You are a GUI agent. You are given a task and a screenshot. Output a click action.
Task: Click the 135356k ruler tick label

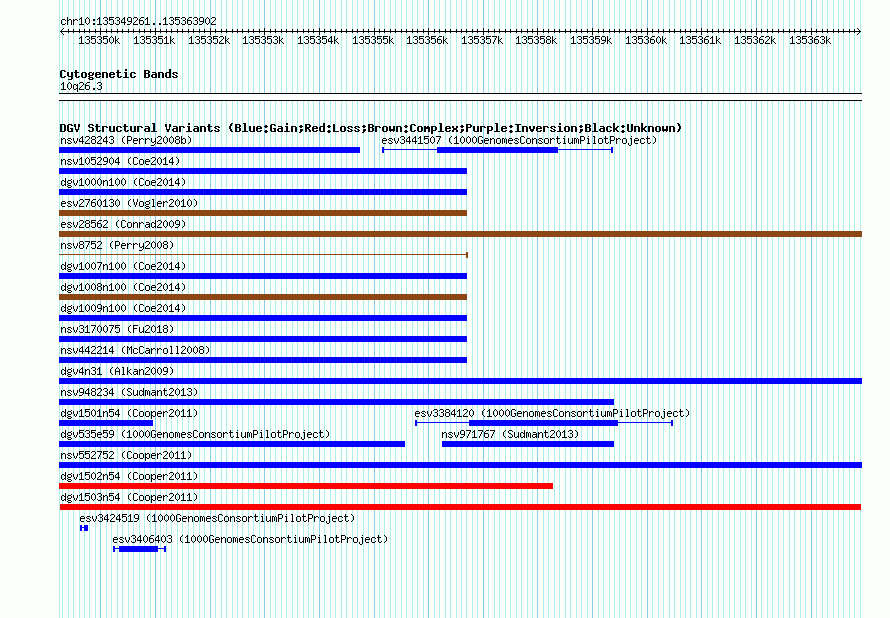[x=427, y=41]
